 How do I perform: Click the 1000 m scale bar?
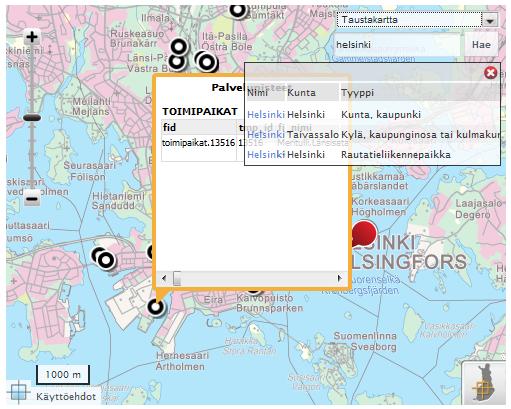coord(63,375)
